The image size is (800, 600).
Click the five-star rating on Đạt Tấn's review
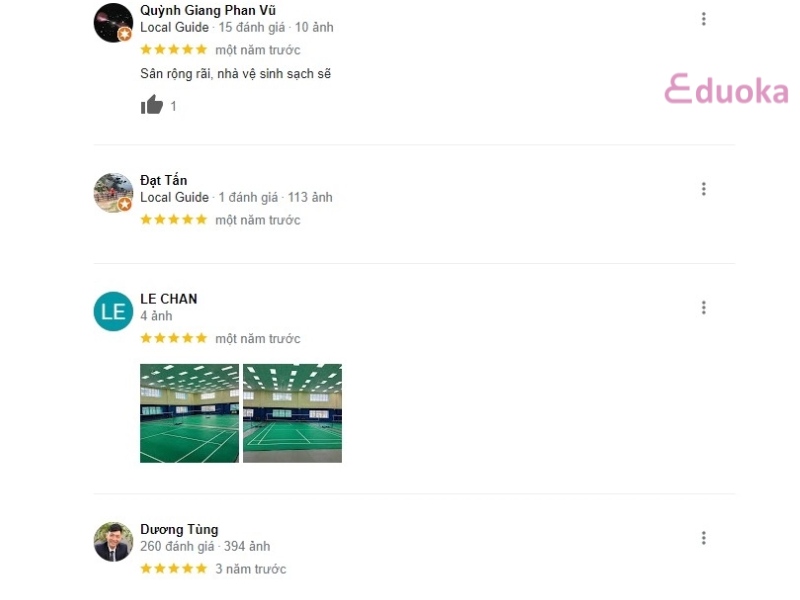click(x=173, y=219)
